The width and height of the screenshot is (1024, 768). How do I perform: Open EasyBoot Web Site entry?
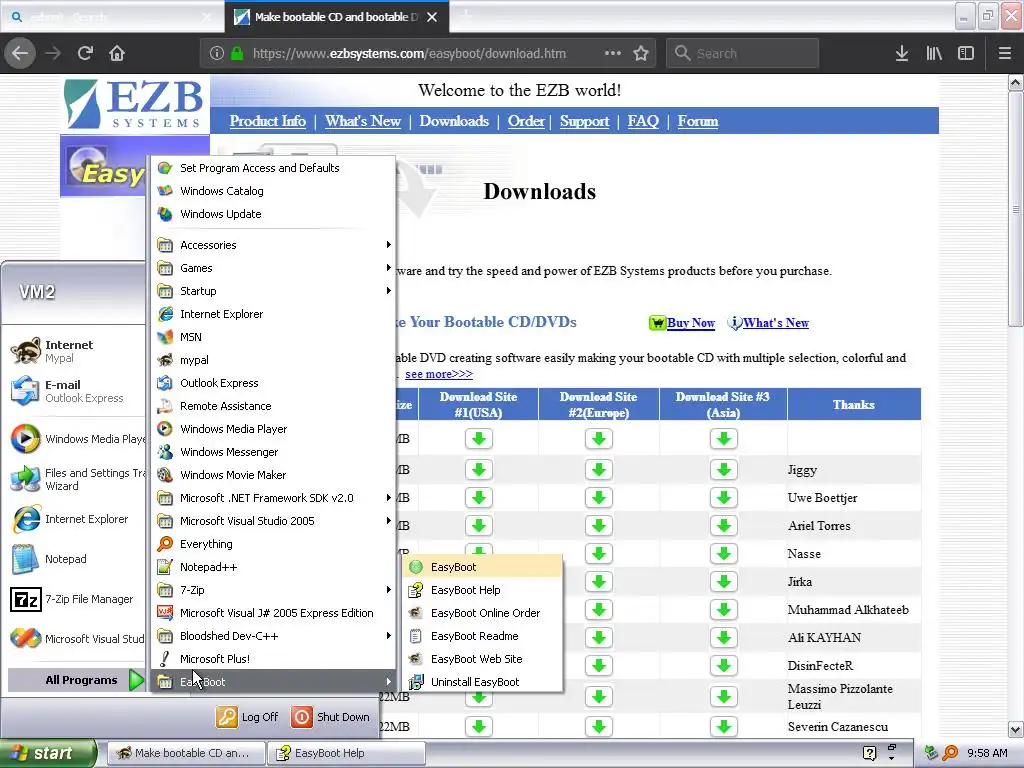coord(482,658)
